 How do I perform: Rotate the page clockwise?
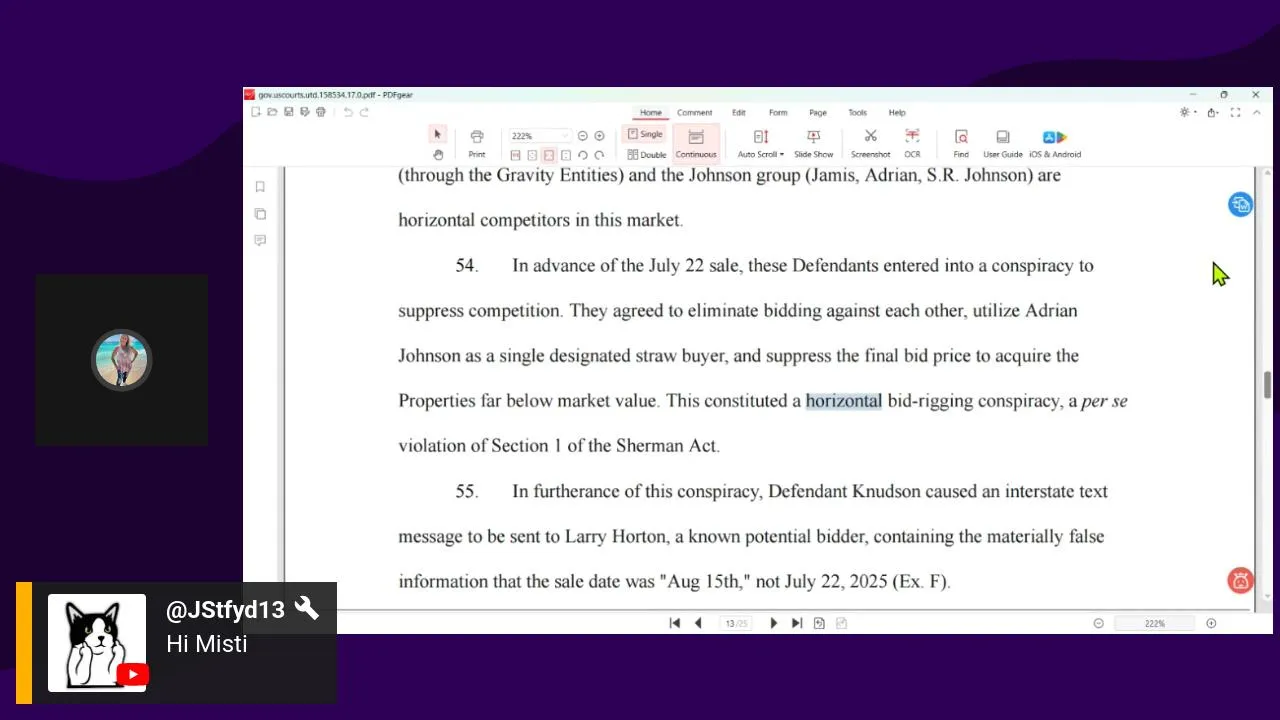point(599,155)
